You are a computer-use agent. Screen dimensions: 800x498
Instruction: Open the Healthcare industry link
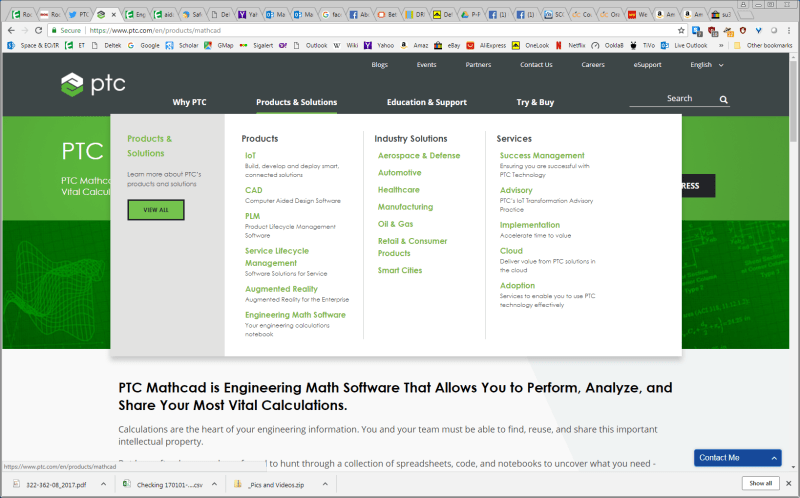click(x=398, y=190)
